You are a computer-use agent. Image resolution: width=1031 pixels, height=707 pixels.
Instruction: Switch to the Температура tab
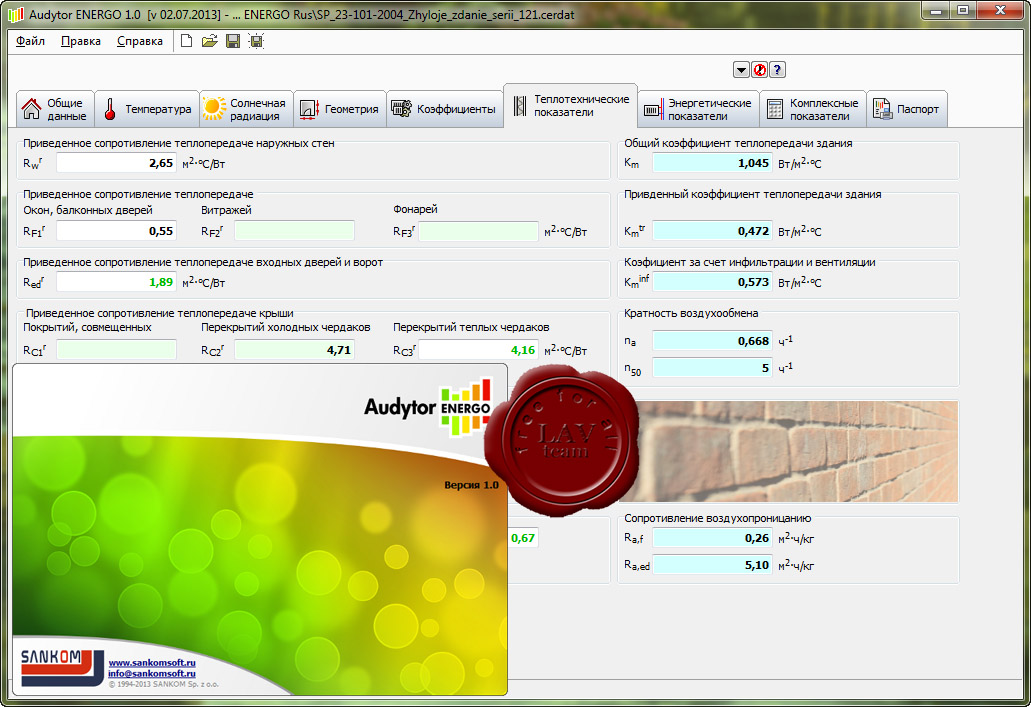pyautogui.click(x=148, y=109)
